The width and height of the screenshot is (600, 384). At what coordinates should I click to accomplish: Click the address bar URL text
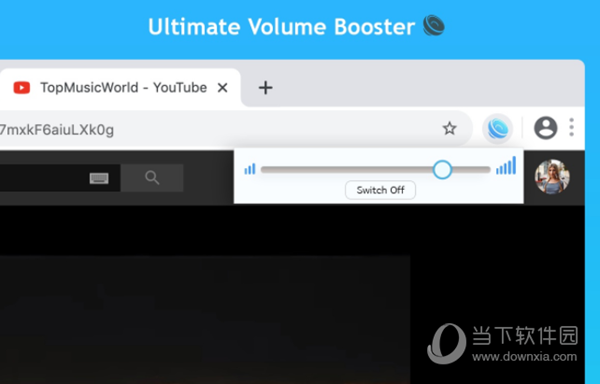tap(57, 130)
